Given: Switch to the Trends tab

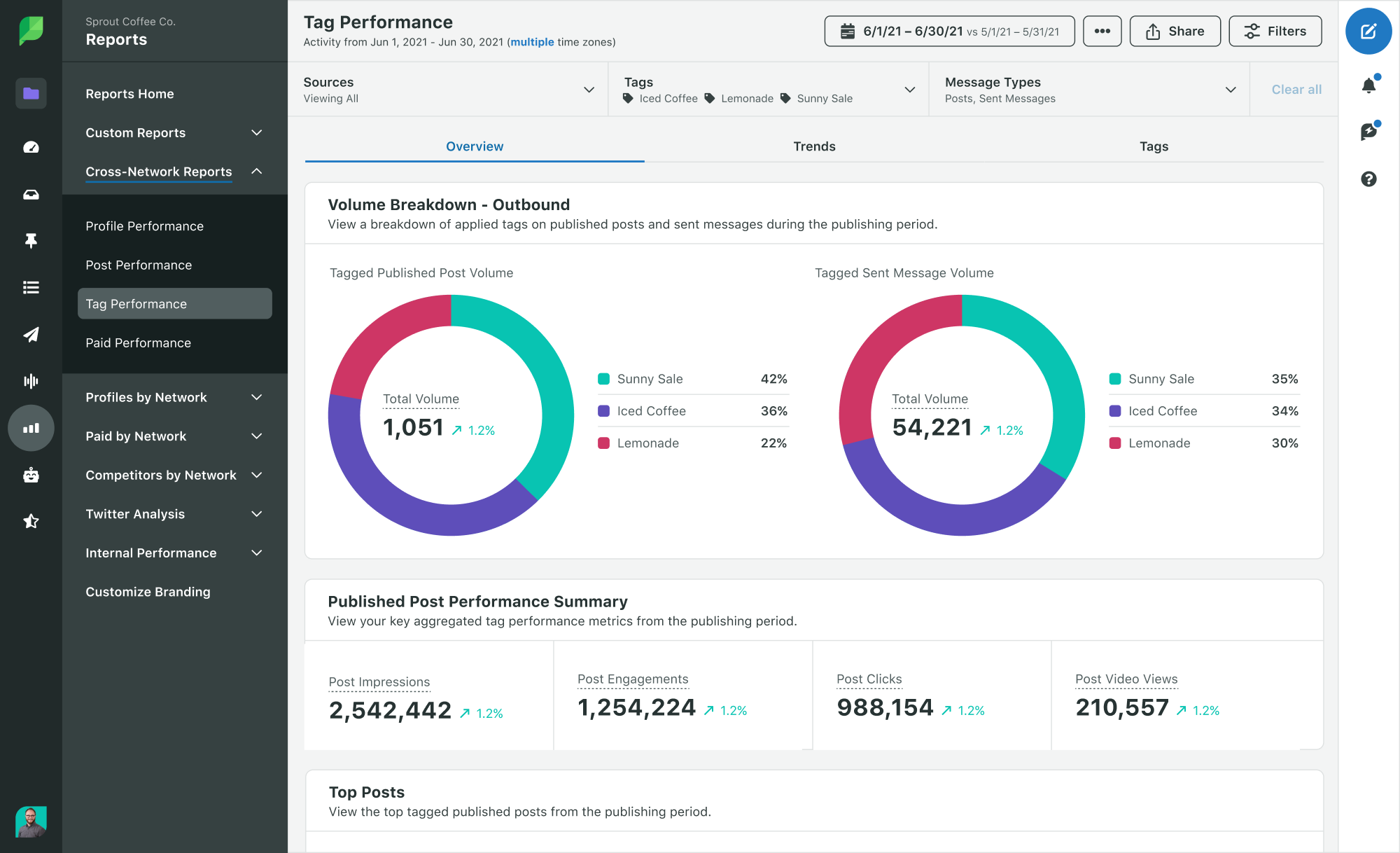Looking at the screenshot, I should point(813,146).
